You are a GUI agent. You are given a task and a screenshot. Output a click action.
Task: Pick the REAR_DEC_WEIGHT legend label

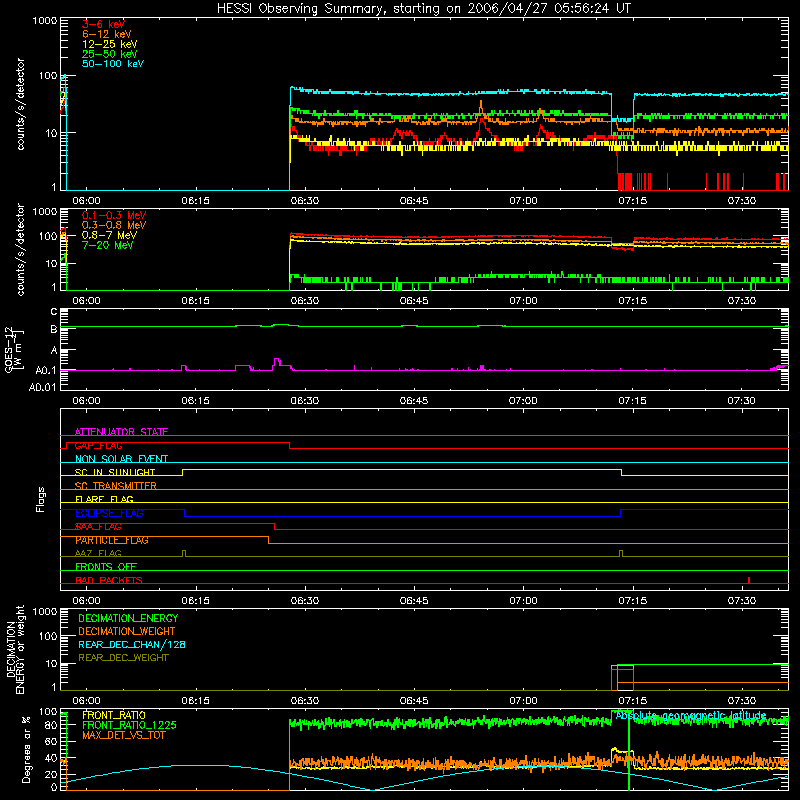[123, 658]
